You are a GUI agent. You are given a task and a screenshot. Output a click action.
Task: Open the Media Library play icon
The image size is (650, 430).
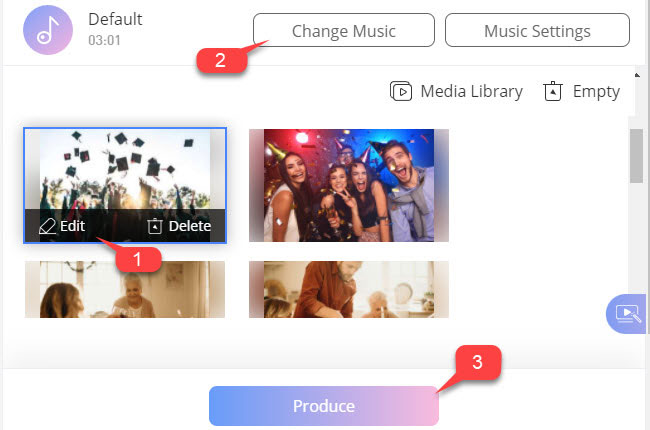pyautogui.click(x=401, y=91)
